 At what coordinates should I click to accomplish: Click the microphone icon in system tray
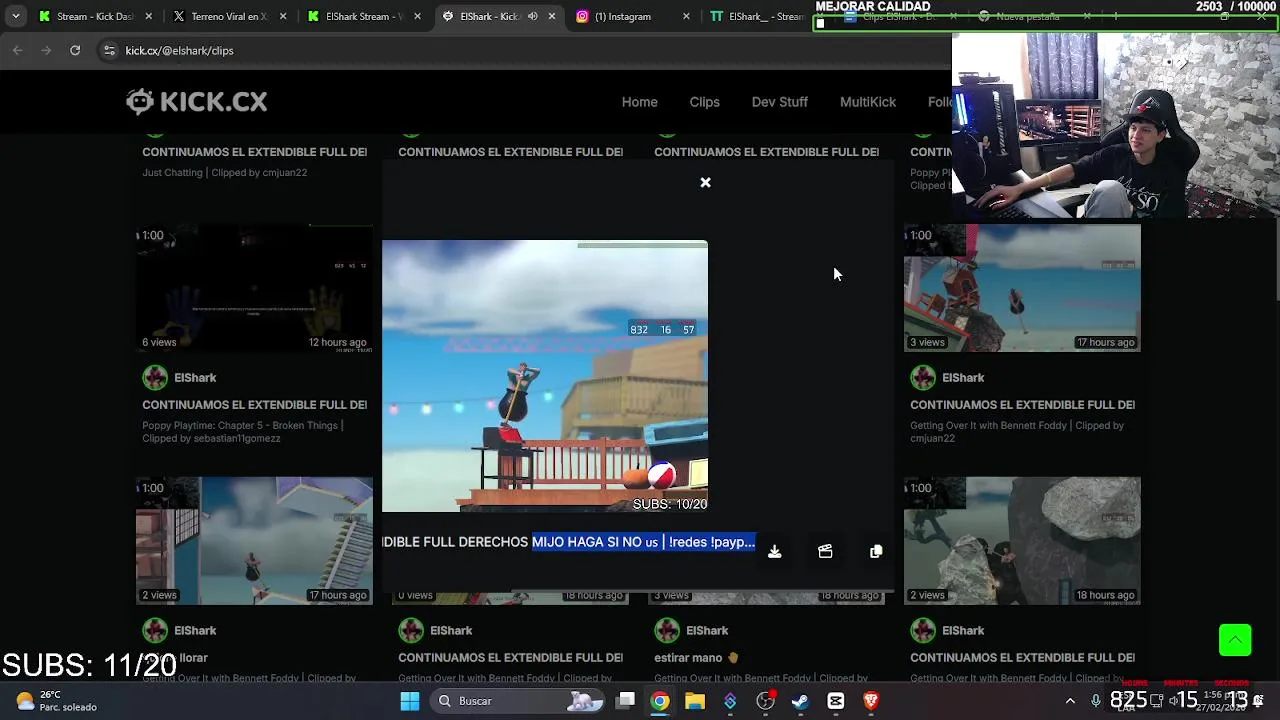(x=1096, y=701)
